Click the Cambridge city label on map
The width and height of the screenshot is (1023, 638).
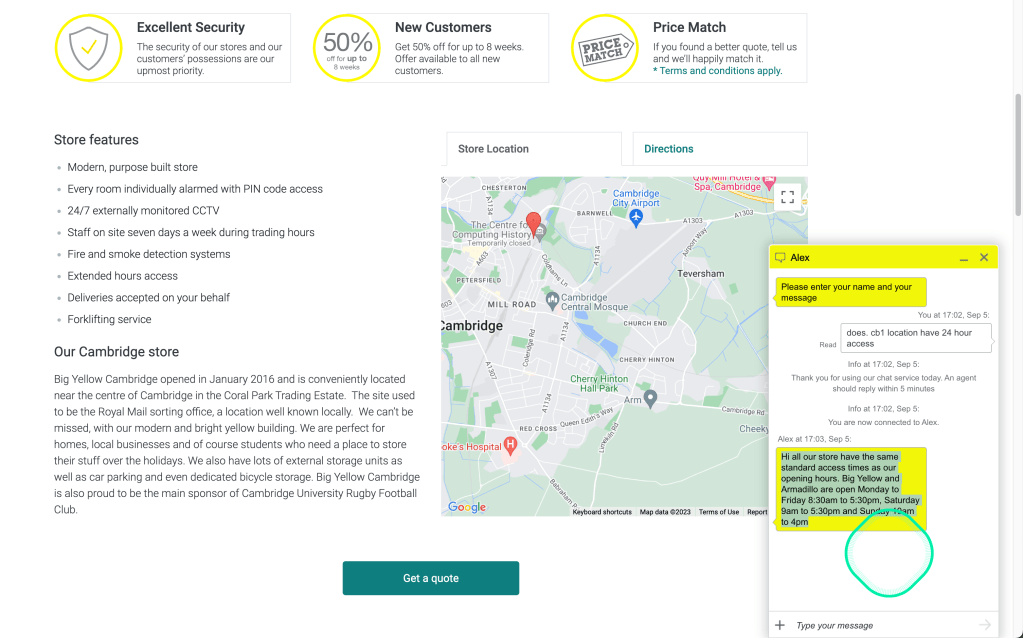pos(472,326)
